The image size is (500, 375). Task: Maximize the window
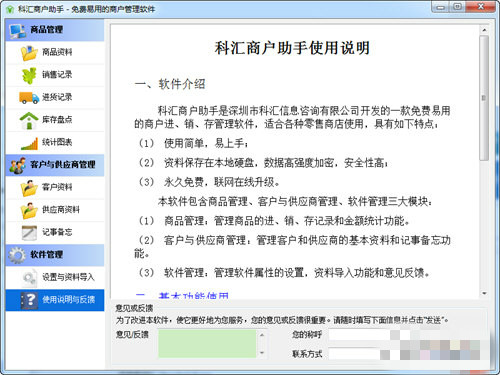tap(458, 7)
